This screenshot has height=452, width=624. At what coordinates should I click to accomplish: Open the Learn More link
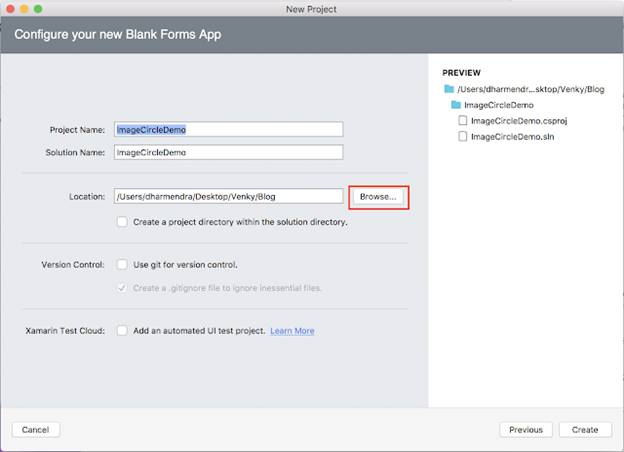pyautogui.click(x=292, y=331)
